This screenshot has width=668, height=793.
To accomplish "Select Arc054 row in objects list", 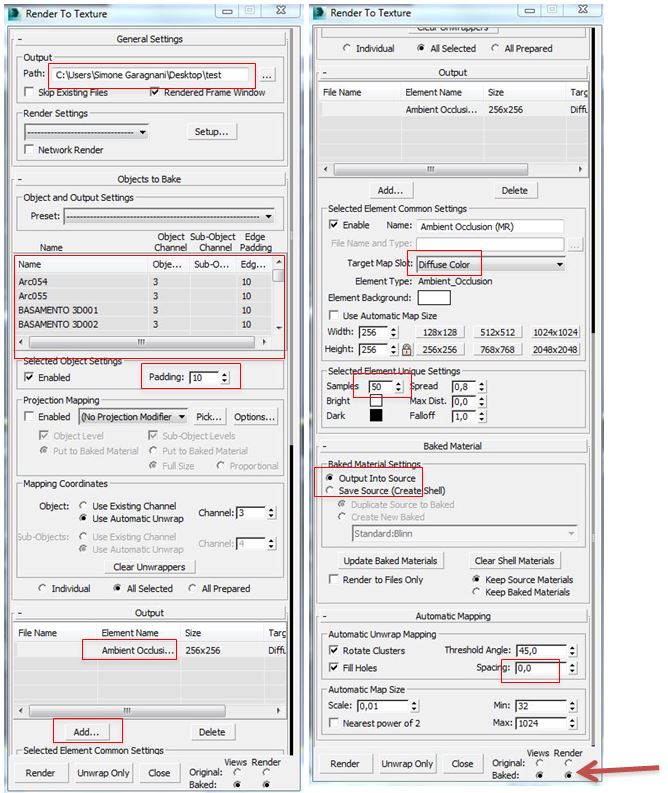I will coord(144,281).
